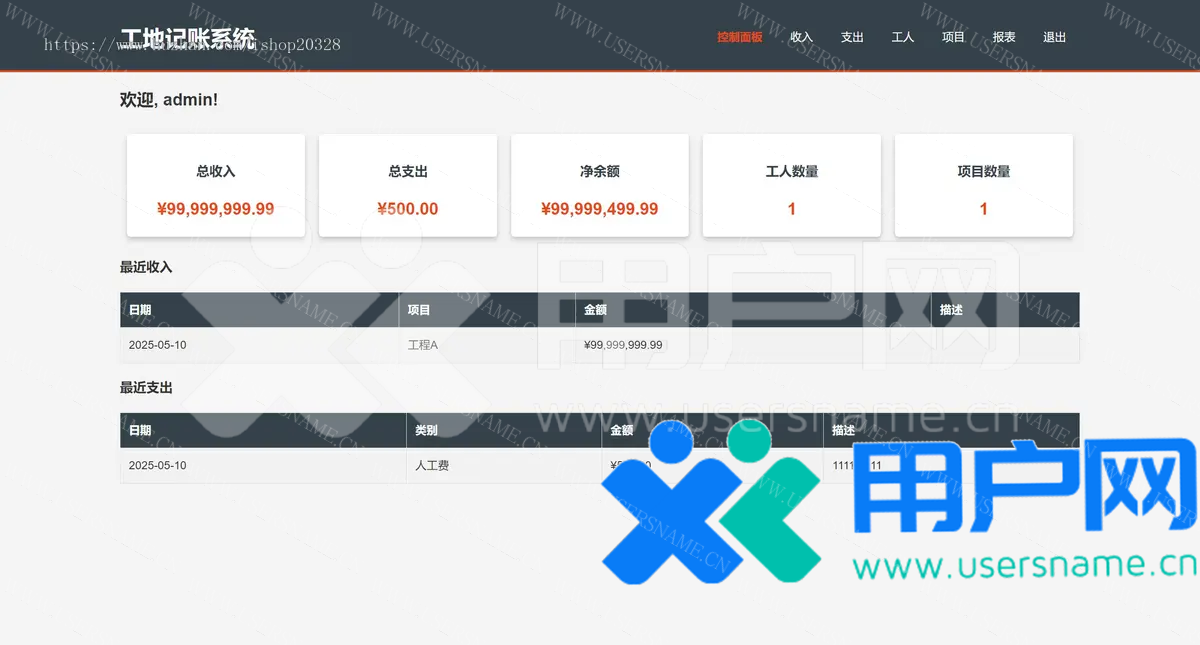Click 工程A in recent income table
1200x645 pixels.
click(423, 345)
